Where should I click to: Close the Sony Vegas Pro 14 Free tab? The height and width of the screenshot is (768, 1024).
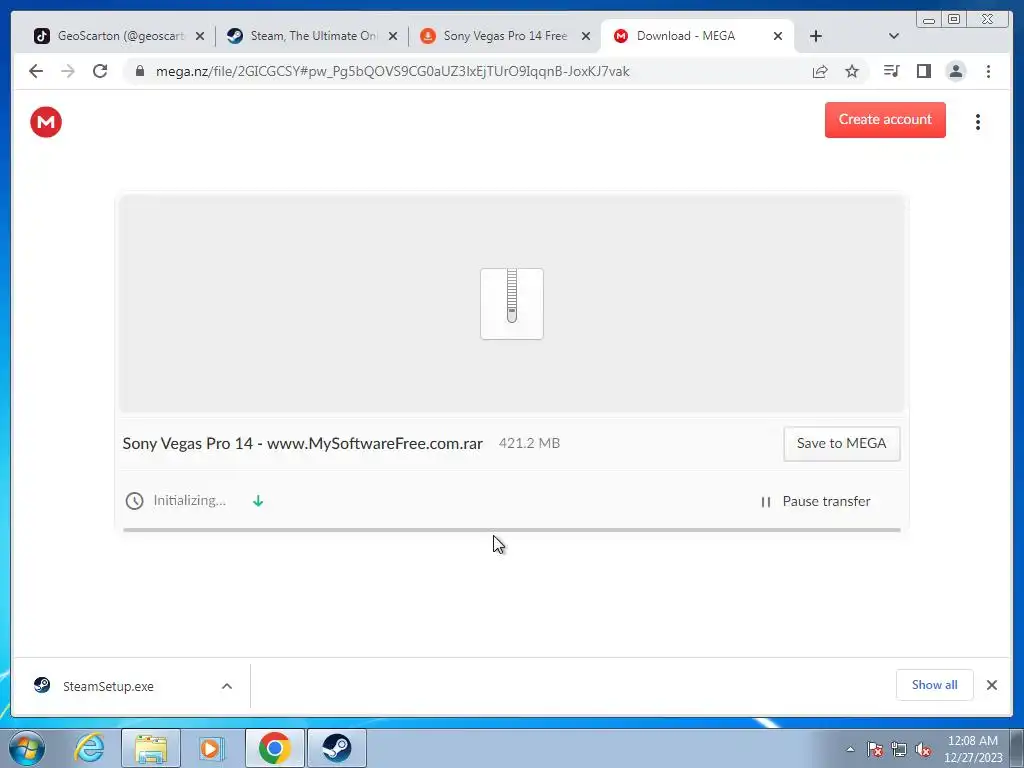click(x=586, y=36)
